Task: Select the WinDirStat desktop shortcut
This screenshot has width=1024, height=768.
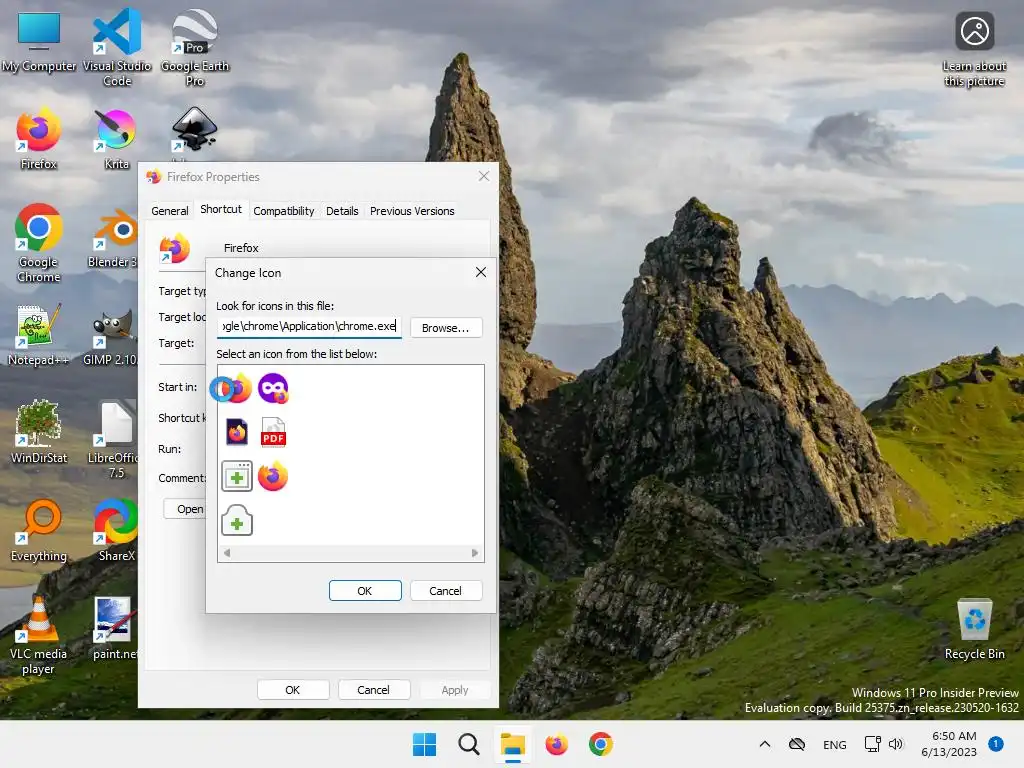Action: click(x=39, y=432)
